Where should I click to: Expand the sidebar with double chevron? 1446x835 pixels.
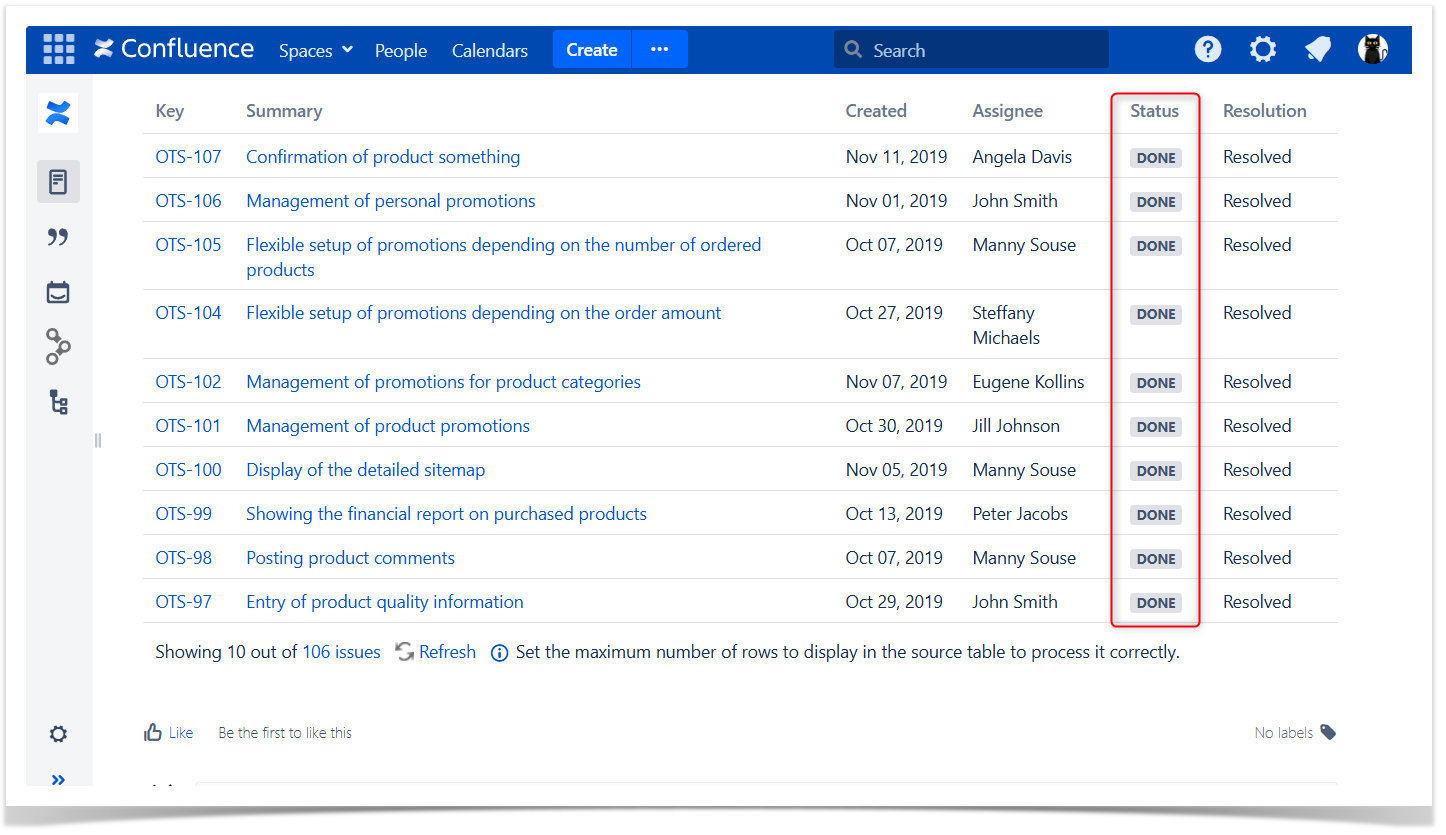pyautogui.click(x=58, y=779)
